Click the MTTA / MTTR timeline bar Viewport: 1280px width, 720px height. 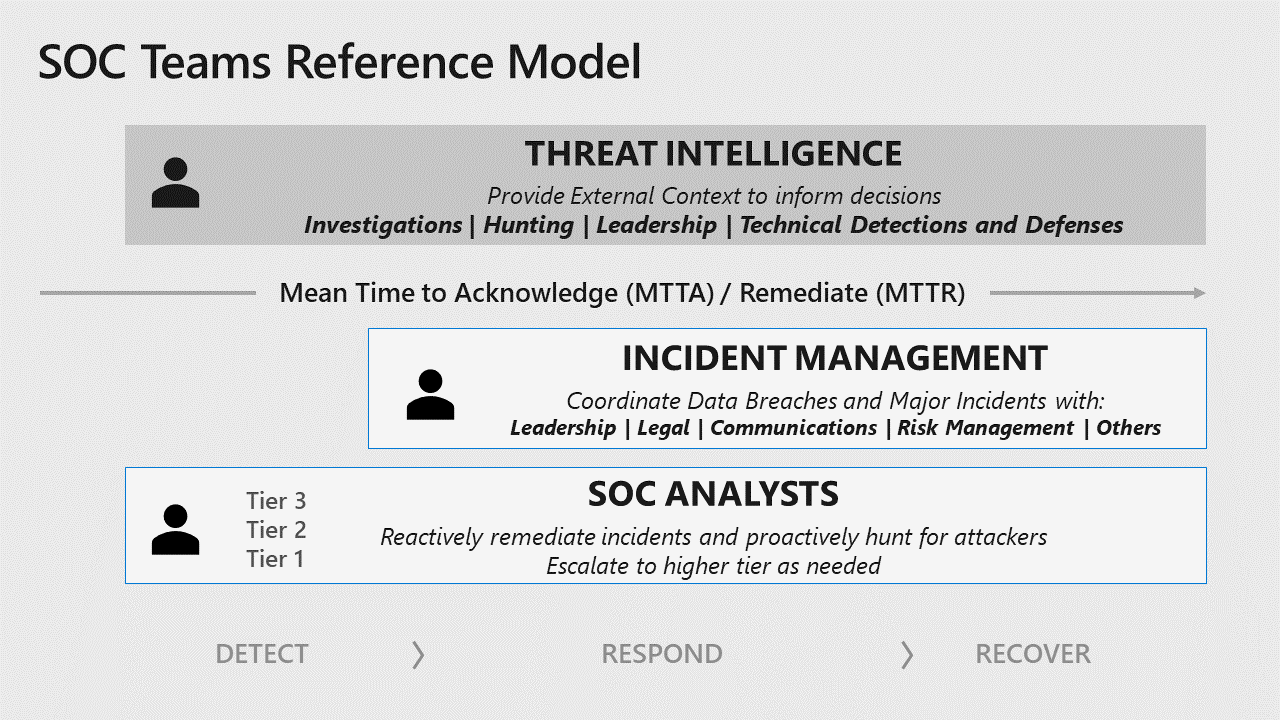622,292
